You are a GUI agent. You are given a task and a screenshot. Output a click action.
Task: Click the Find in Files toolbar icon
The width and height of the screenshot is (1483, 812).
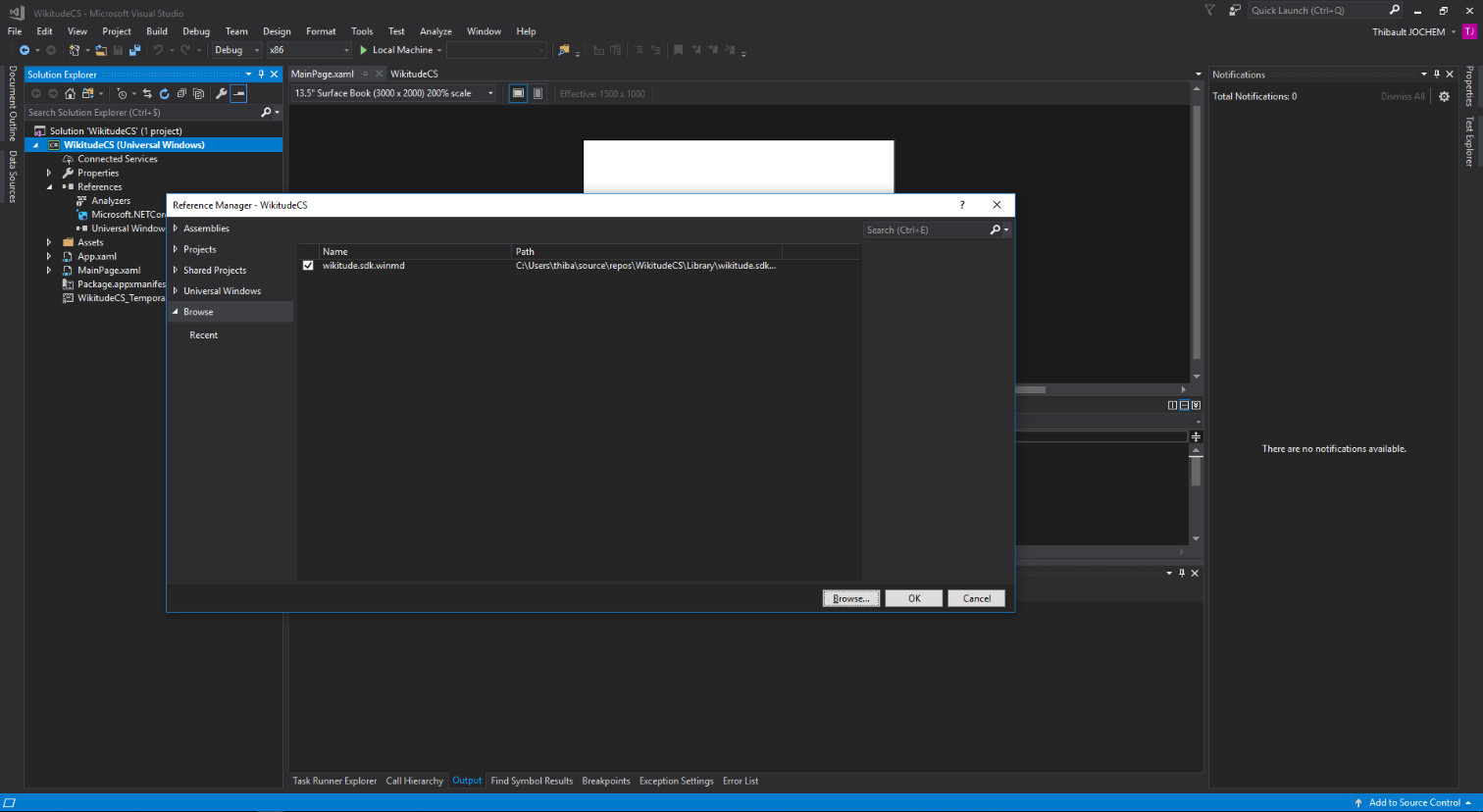563,50
